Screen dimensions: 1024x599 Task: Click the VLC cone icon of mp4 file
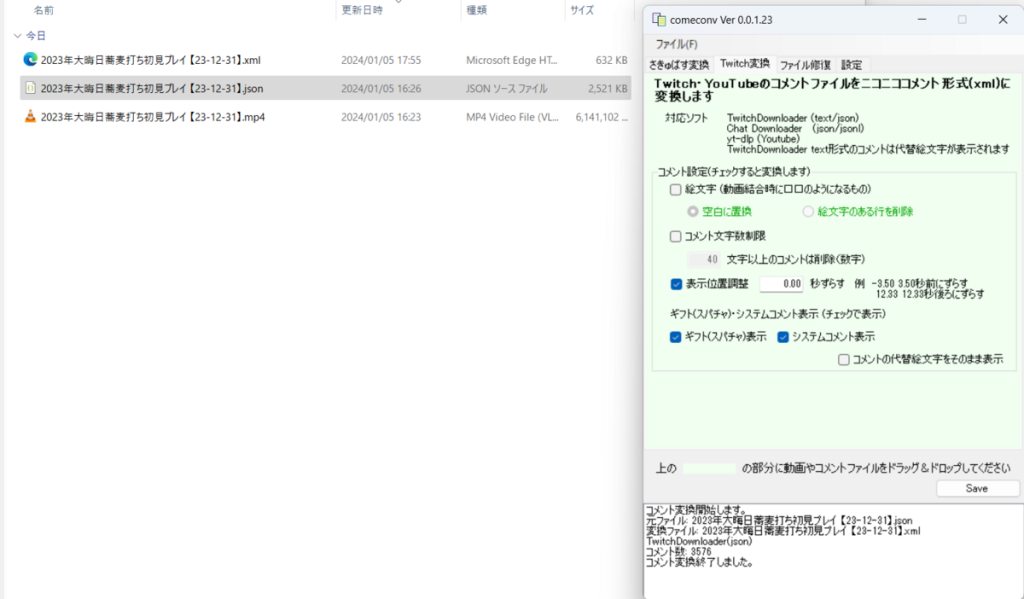(30, 117)
